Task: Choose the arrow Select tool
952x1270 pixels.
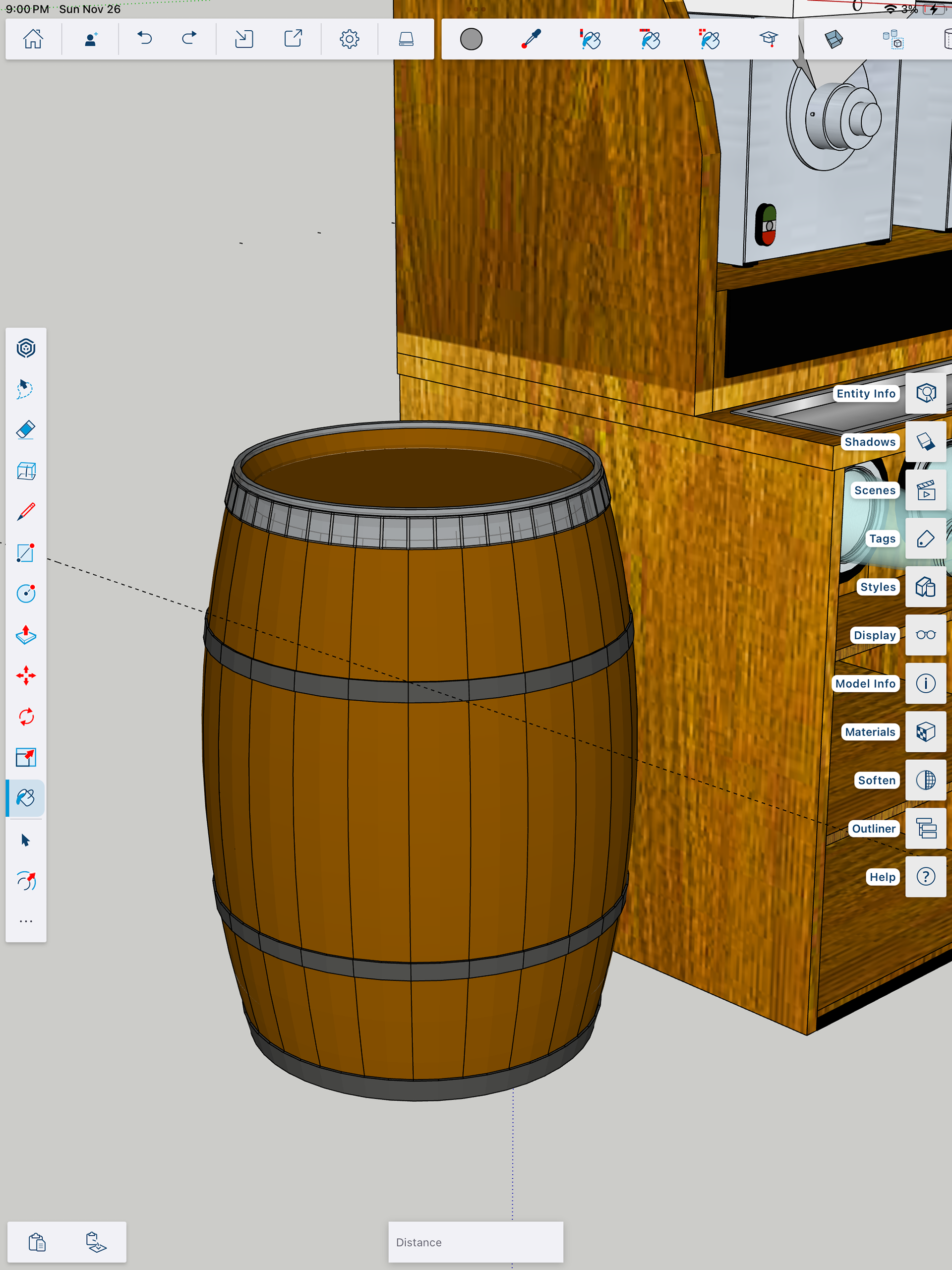Action: (x=26, y=840)
